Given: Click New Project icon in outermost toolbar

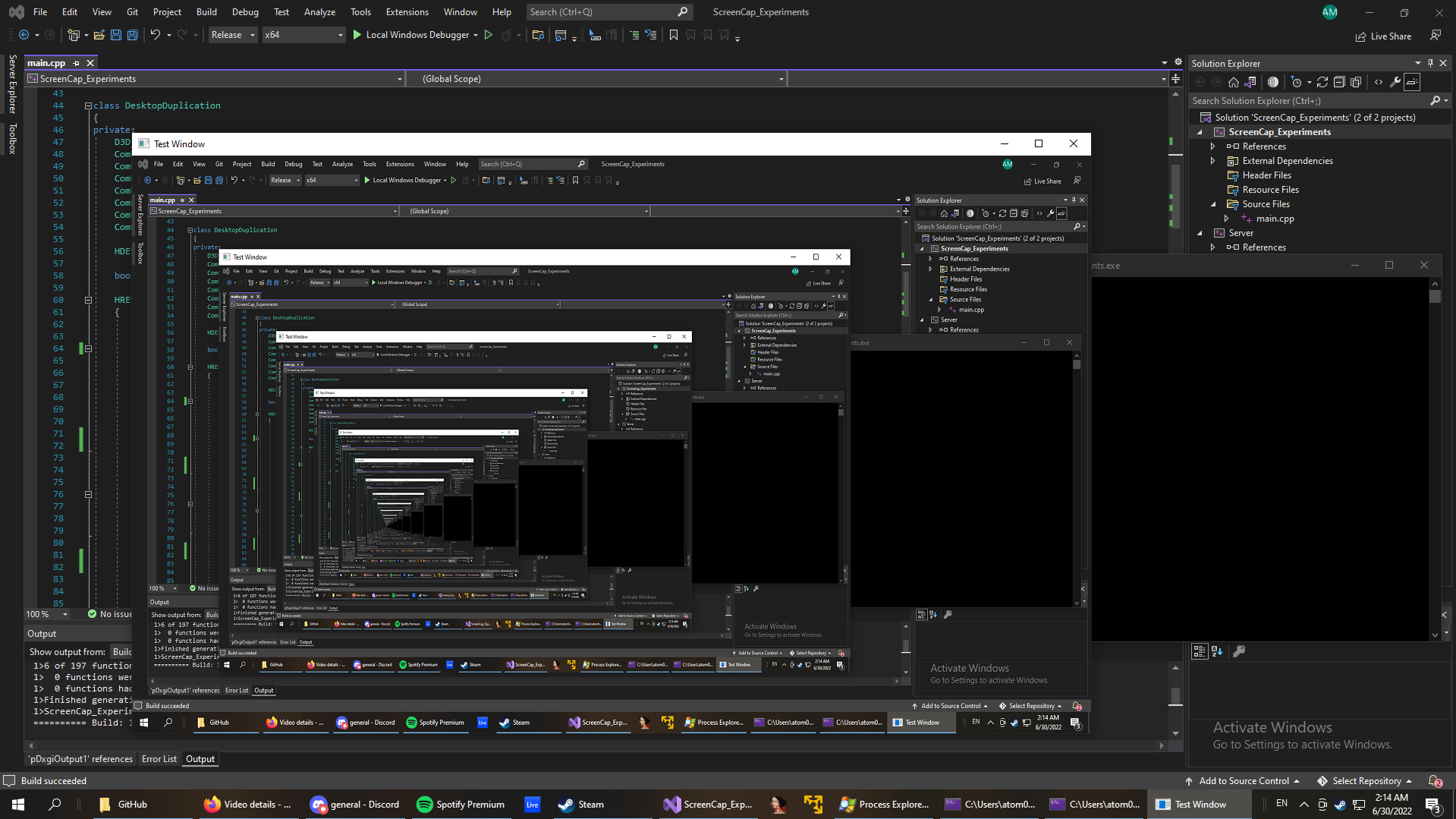Looking at the screenshot, I should 74,35.
